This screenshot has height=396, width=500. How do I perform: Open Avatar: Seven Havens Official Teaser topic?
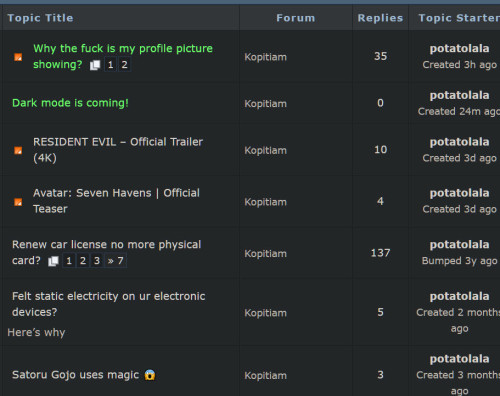pyautogui.click(x=116, y=201)
